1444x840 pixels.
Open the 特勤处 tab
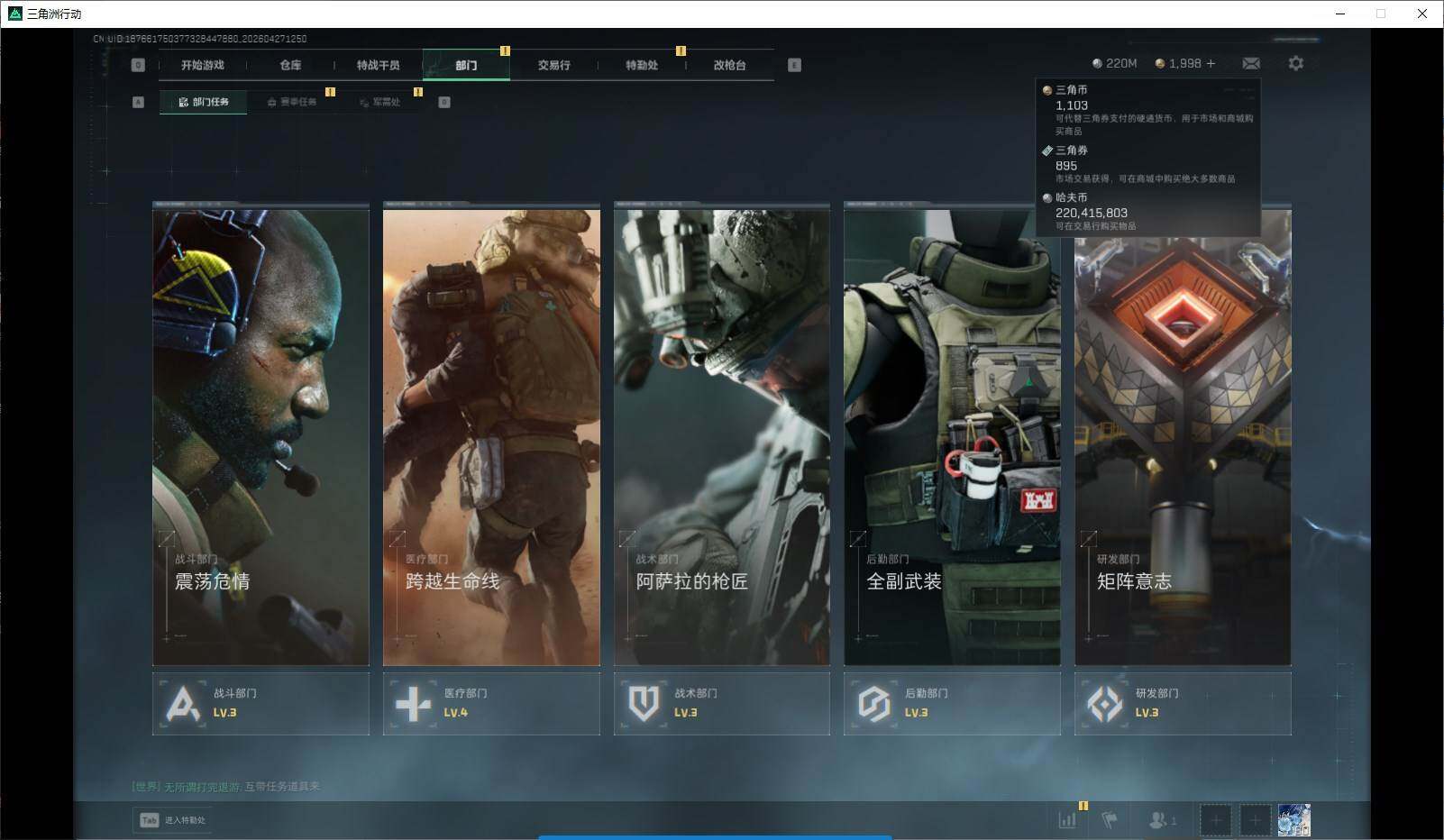point(642,65)
